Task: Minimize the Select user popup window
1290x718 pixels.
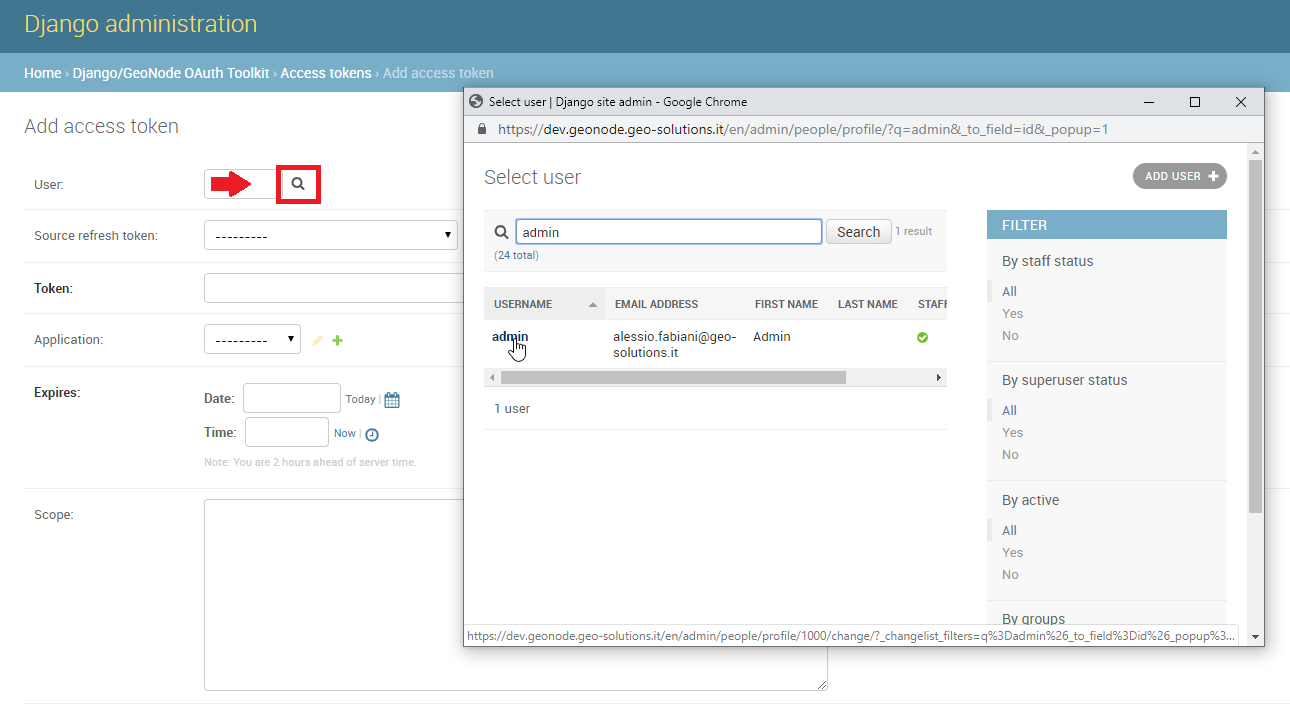Action: tap(1150, 102)
